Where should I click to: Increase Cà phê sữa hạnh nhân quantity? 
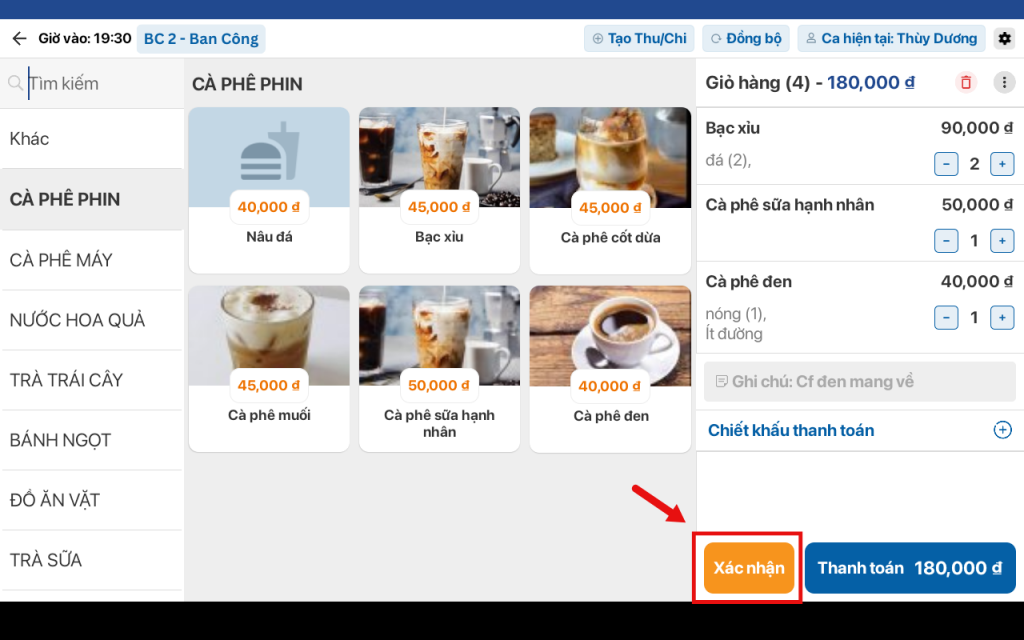(1002, 241)
